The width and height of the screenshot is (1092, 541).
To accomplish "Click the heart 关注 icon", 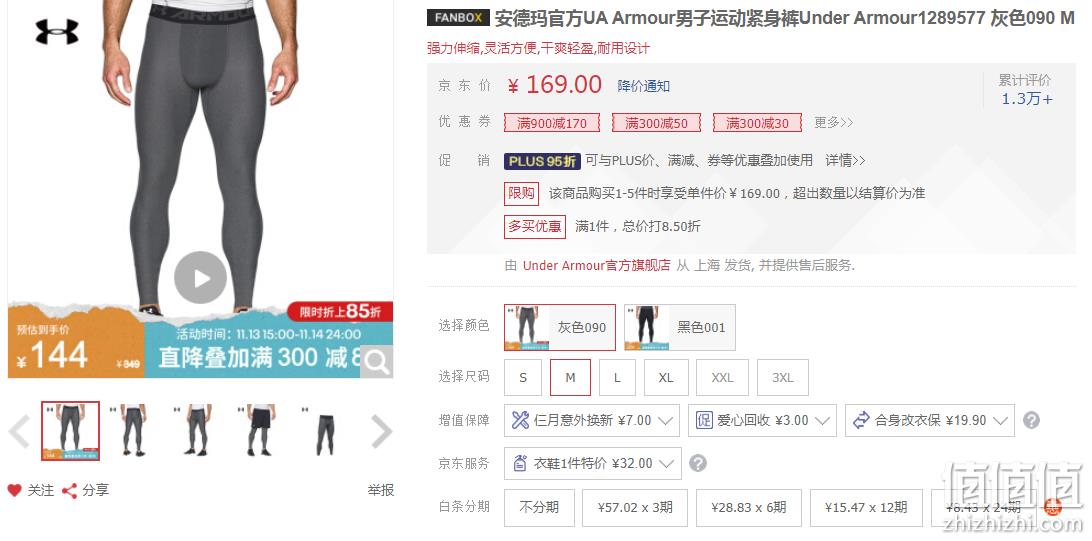I will pyautogui.click(x=15, y=490).
